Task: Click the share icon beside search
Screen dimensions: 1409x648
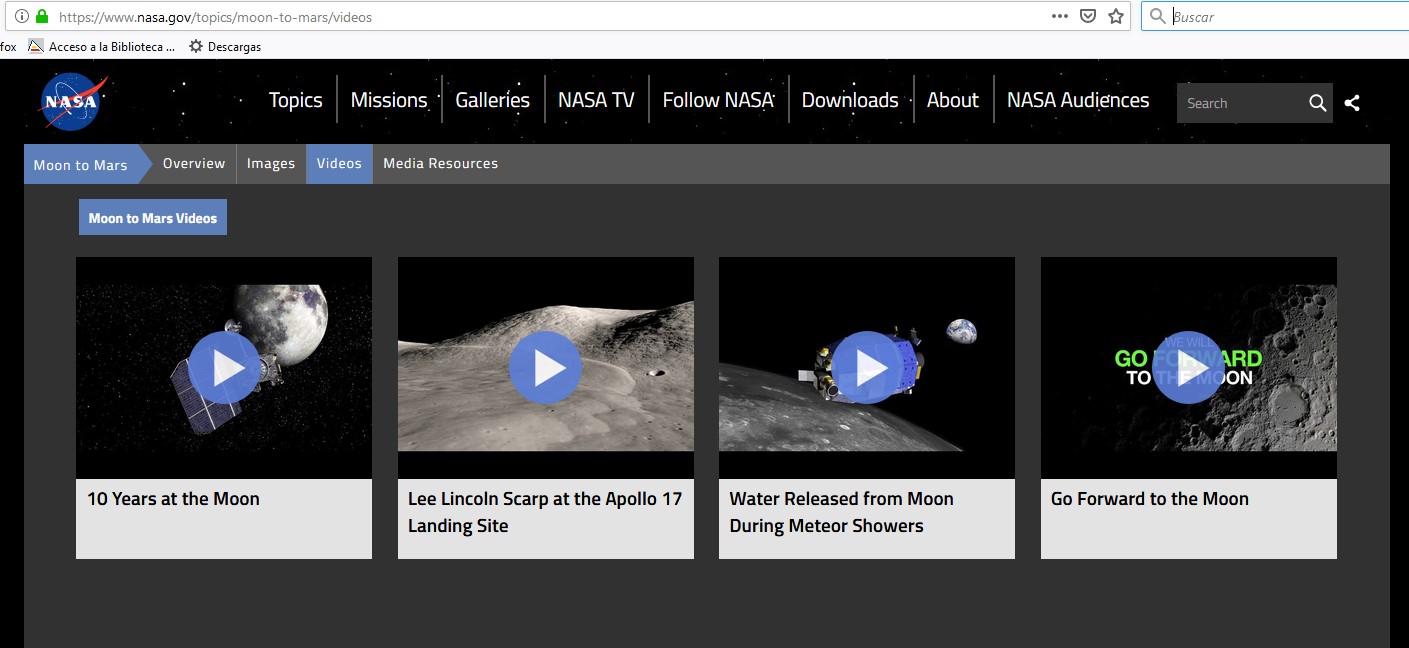Action: click(x=1352, y=103)
